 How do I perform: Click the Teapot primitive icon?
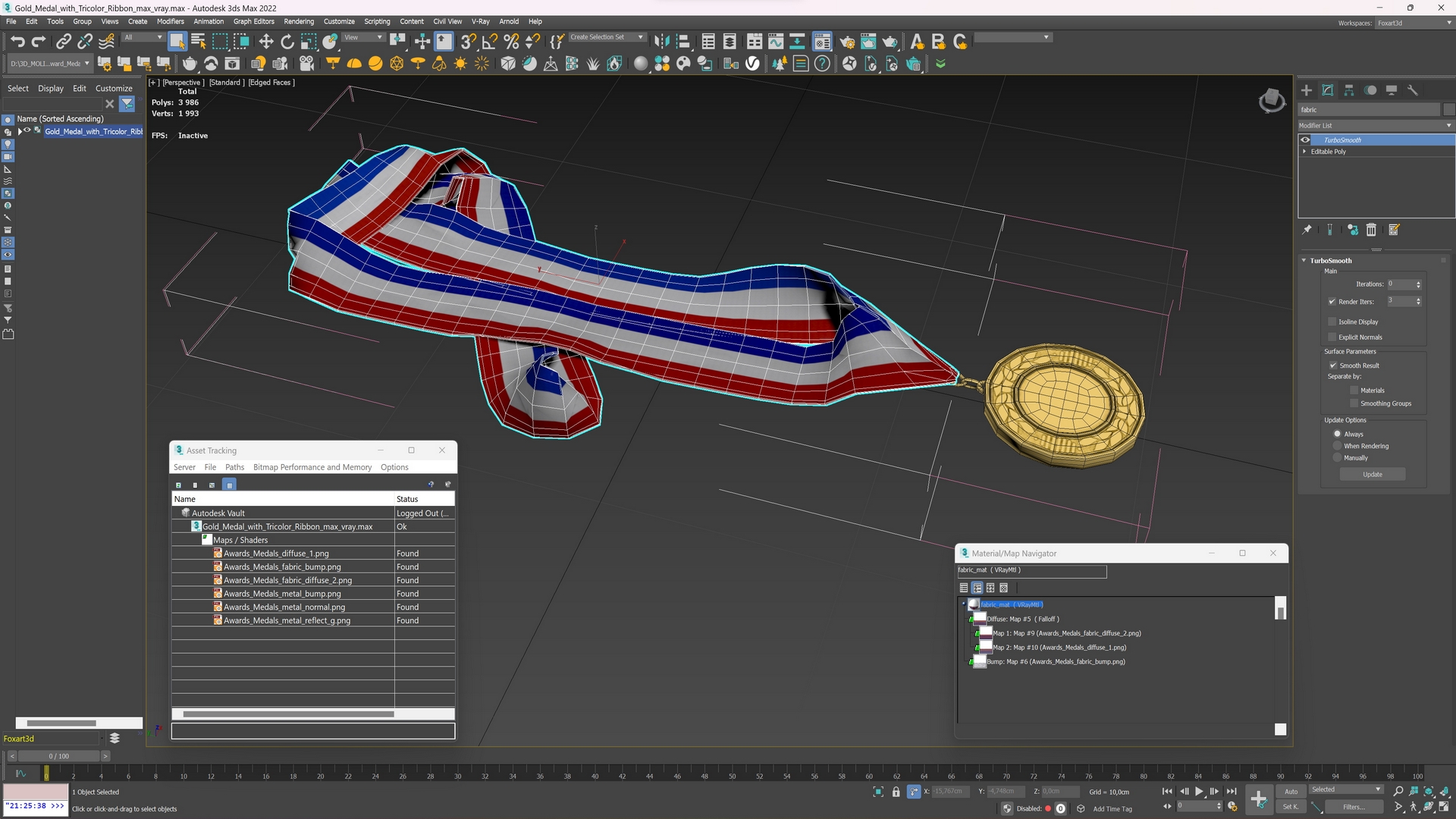pos(190,64)
